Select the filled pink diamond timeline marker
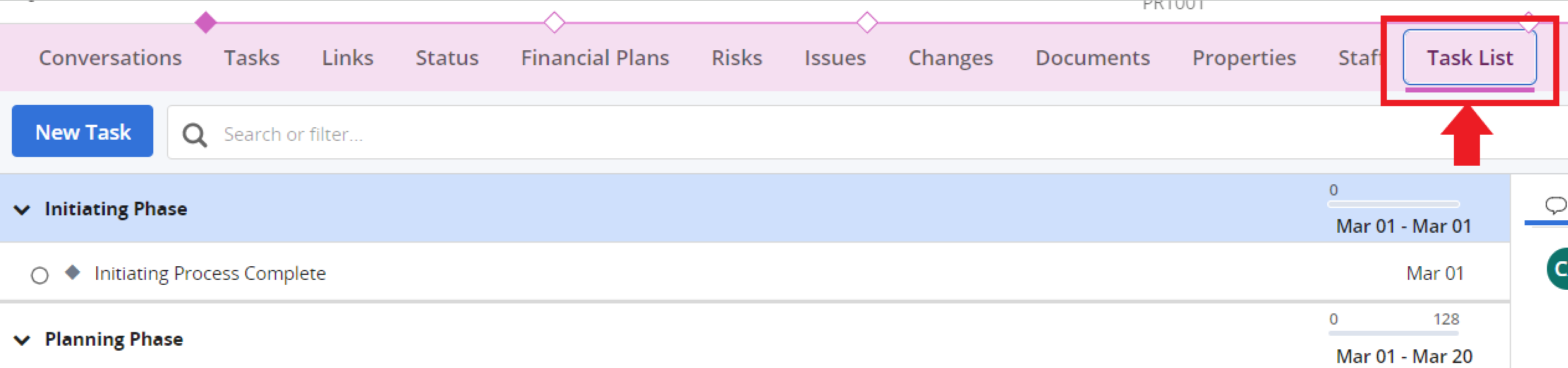Viewport: 1568px width, 368px height. pos(205,22)
